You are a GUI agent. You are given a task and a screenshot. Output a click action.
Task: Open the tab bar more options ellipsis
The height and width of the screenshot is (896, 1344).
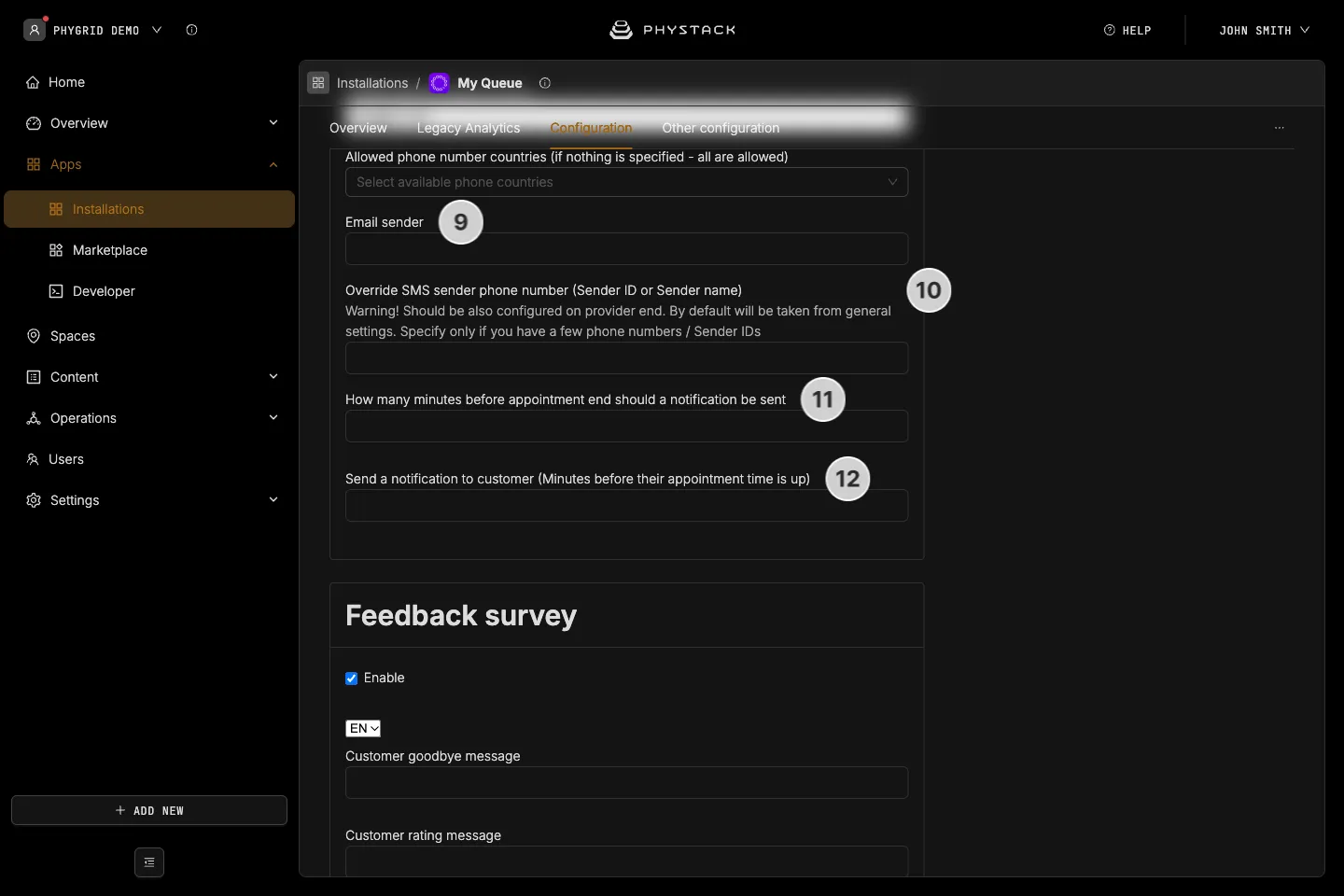tap(1280, 128)
